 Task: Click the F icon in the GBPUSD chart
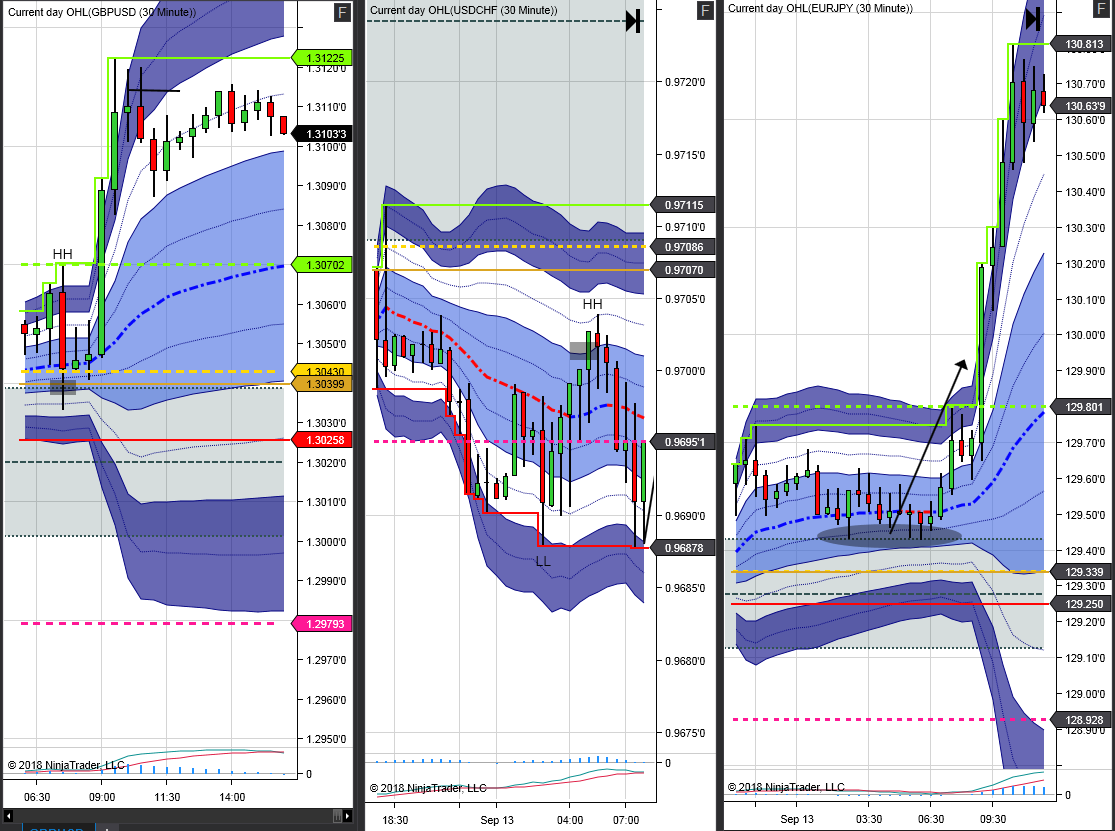pyautogui.click(x=343, y=12)
